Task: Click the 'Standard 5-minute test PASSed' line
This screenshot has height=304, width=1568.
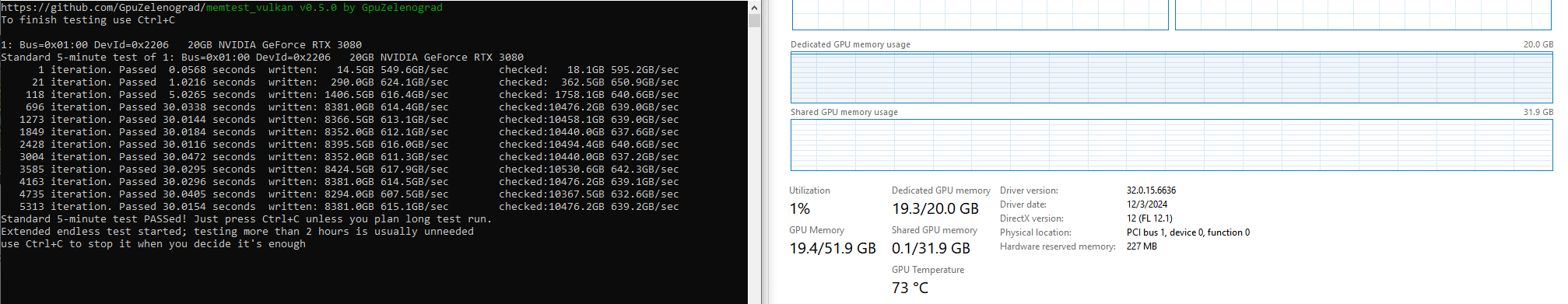Action: coord(246,219)
